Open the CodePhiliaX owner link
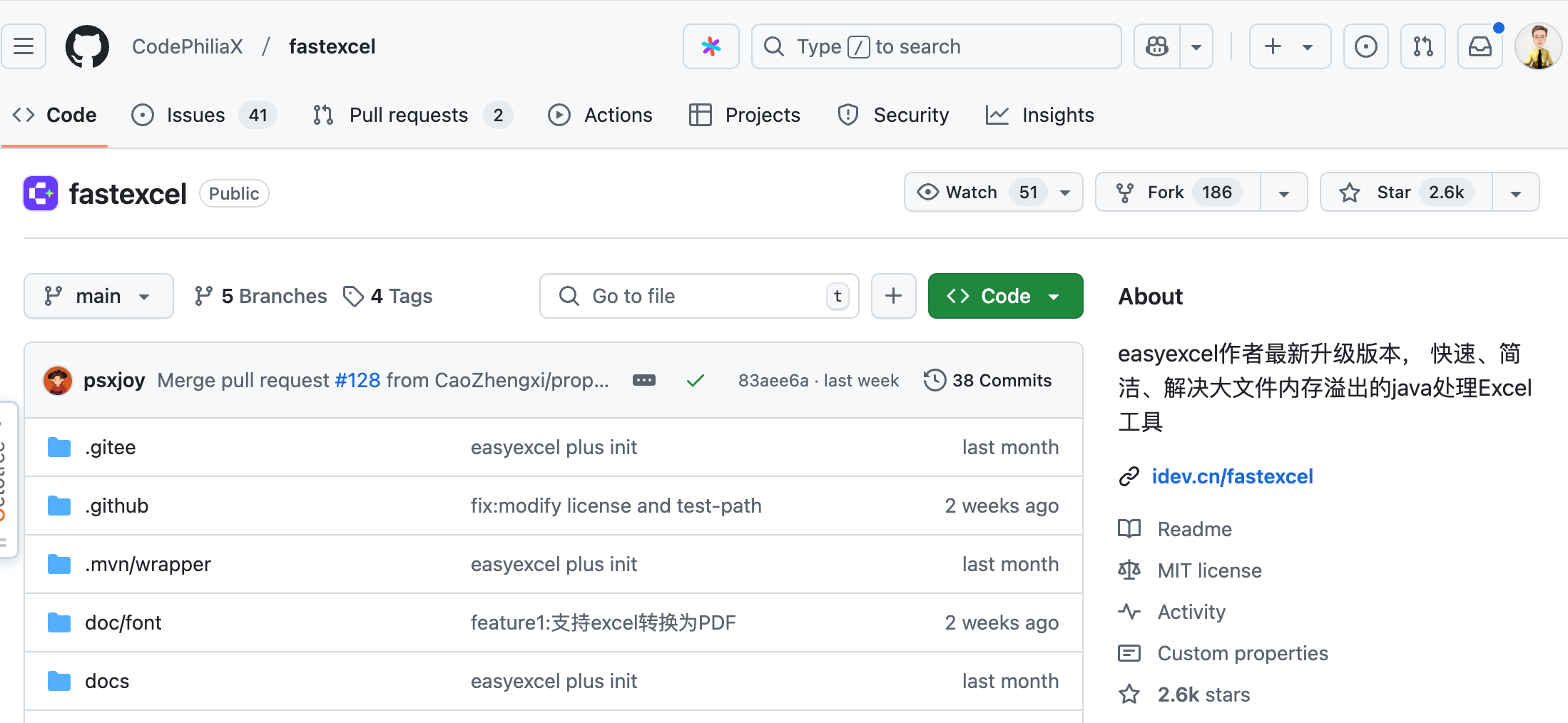The height and width of the screenshot is (723, 1568). pyautogui.click(x=188, y=46)
